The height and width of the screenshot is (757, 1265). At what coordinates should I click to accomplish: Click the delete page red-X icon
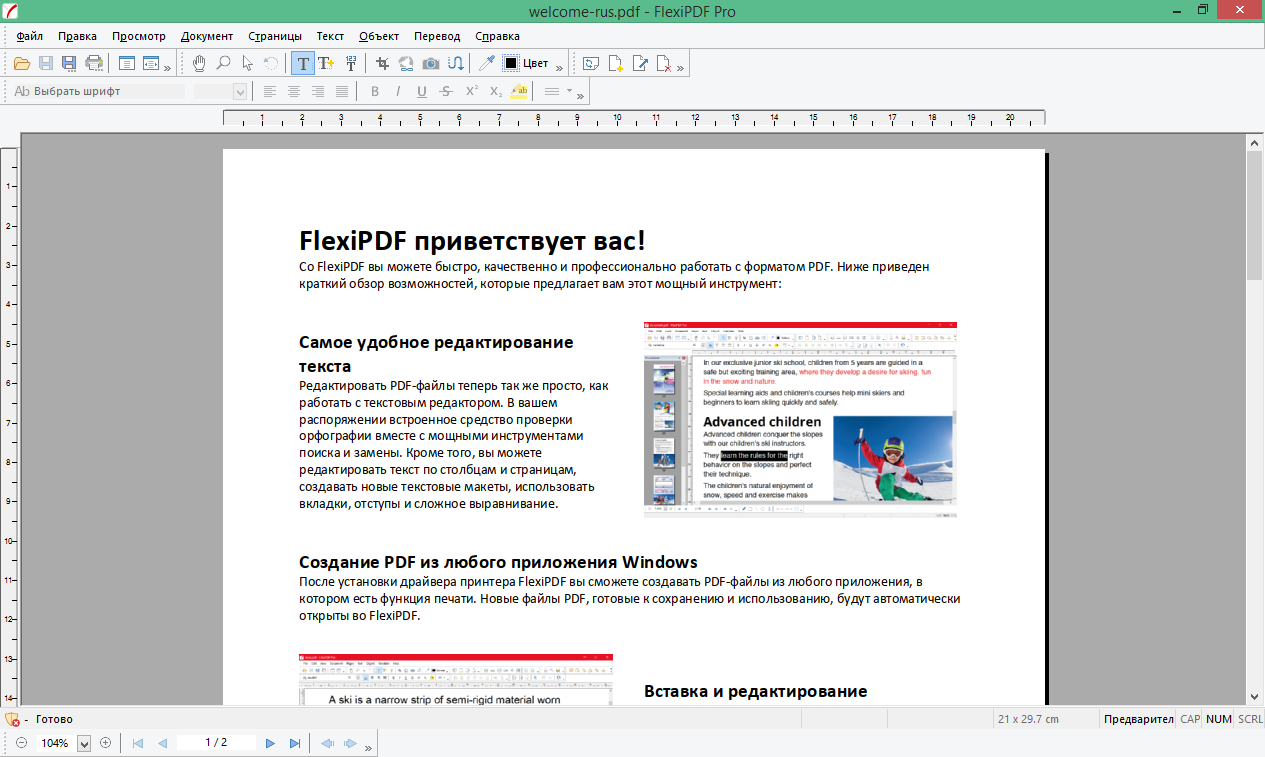pyautogui.click(x=663, y=63)
